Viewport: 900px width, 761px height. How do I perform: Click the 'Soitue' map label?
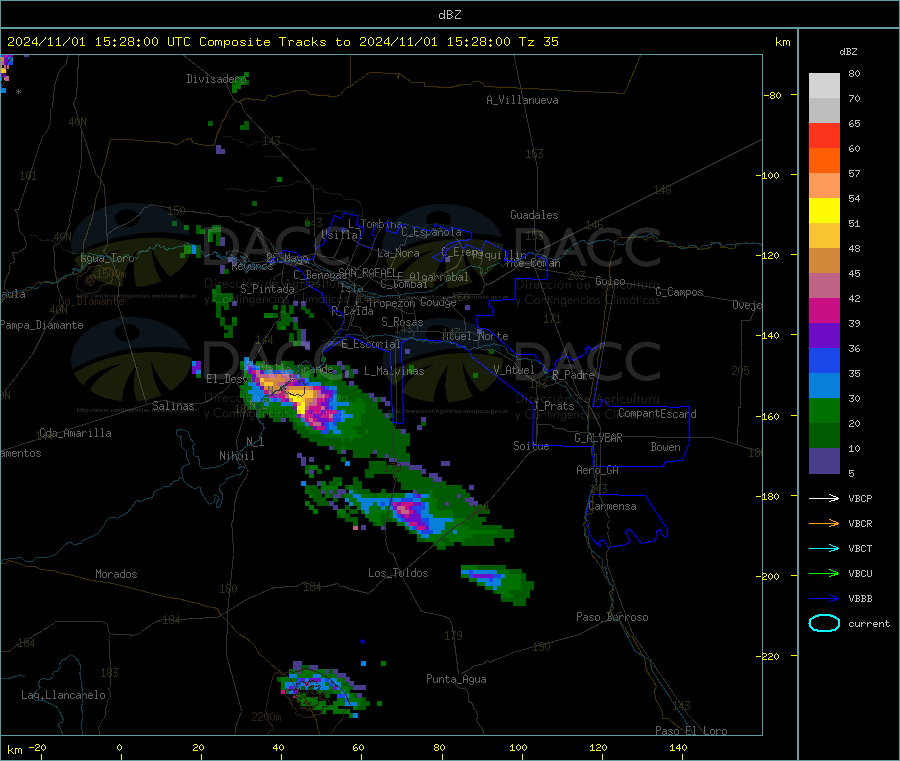[531, 446]
